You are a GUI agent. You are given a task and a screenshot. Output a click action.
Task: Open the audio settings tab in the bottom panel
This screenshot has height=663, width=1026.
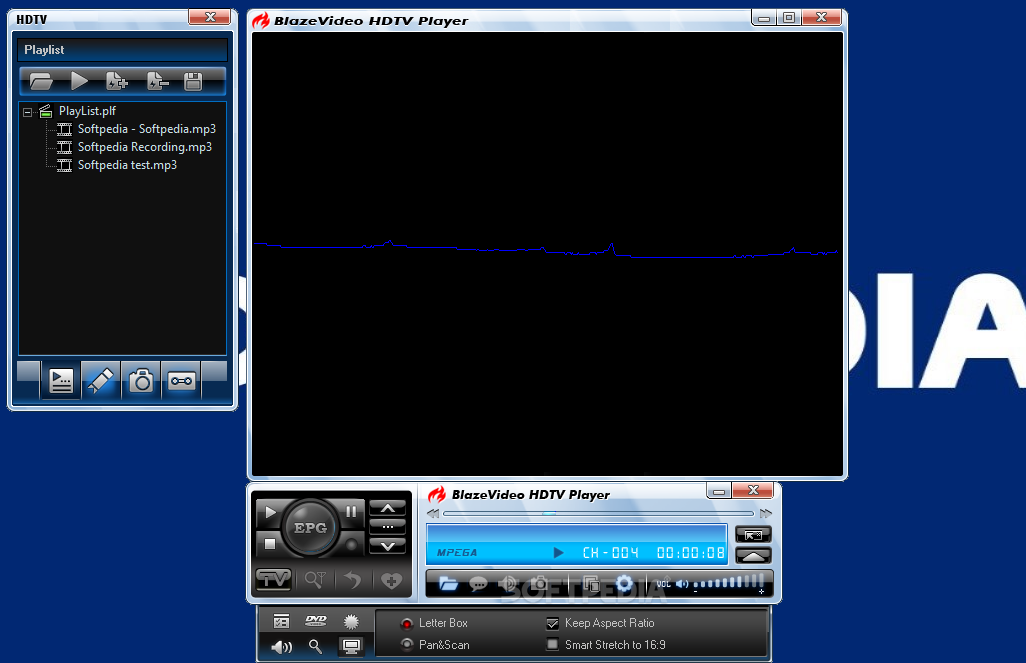281,647
